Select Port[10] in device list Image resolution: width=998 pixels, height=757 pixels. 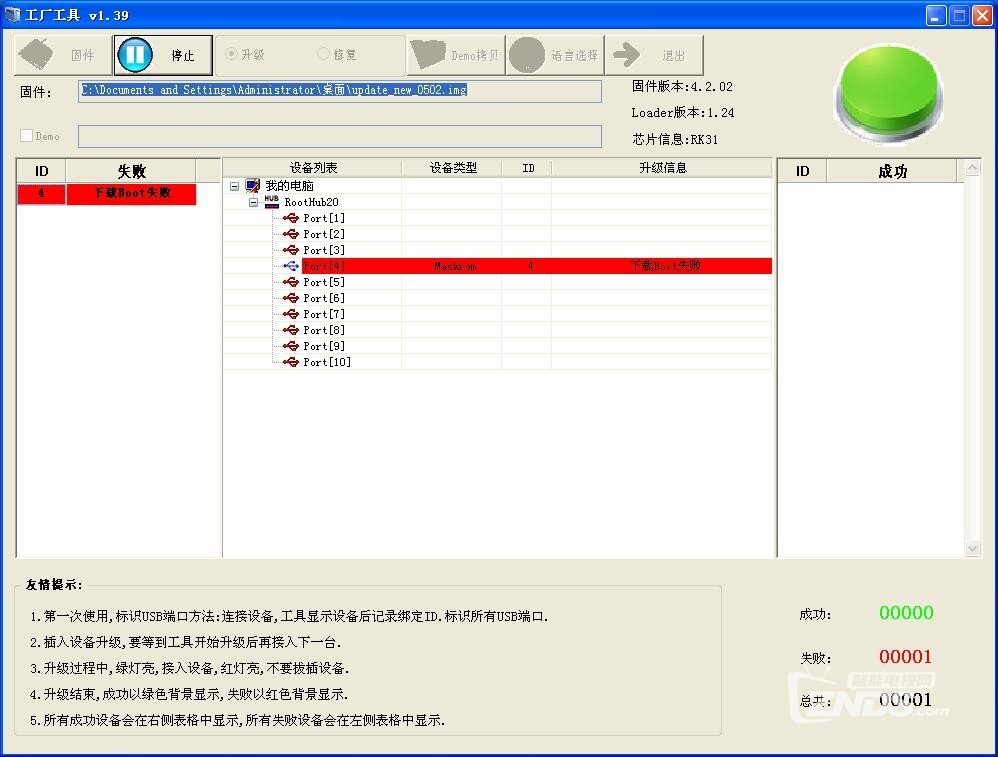pyautogui.click(x=327, y=362)
